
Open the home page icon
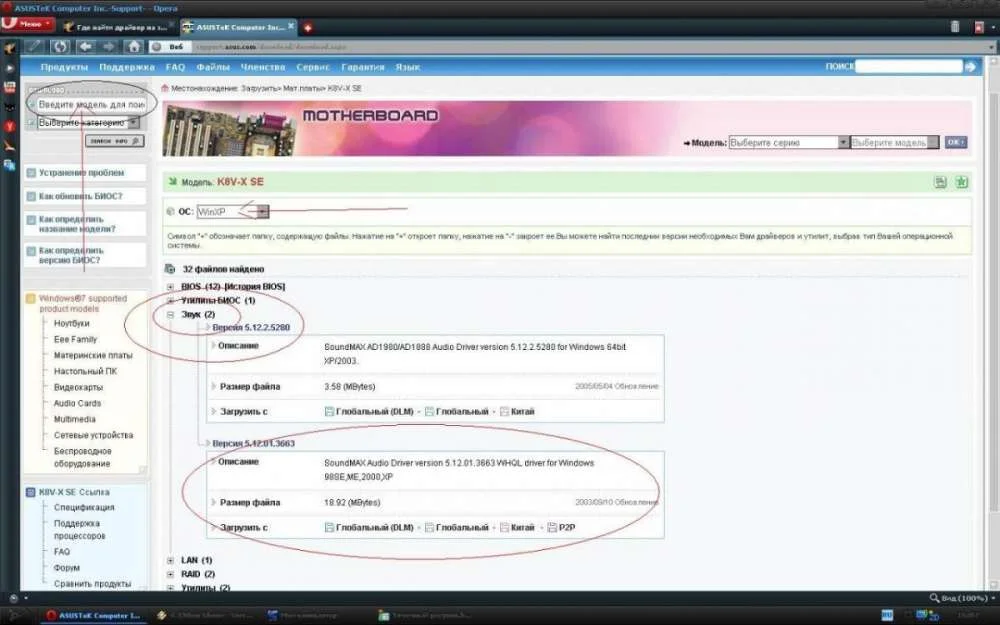pos(133,47)
